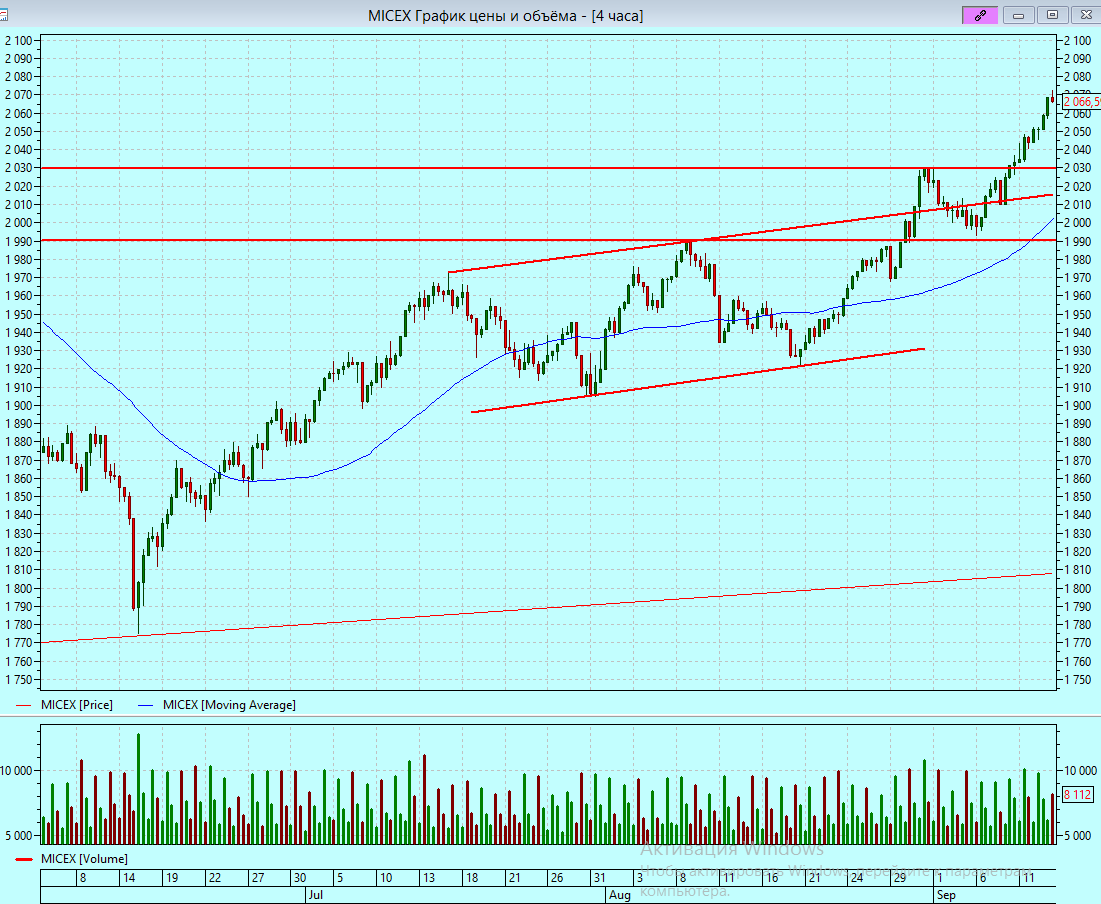Screen dimensions: 1101x904
Task: Select the 'MICEX [Volume]' legend label
Action: click(84, 858)
